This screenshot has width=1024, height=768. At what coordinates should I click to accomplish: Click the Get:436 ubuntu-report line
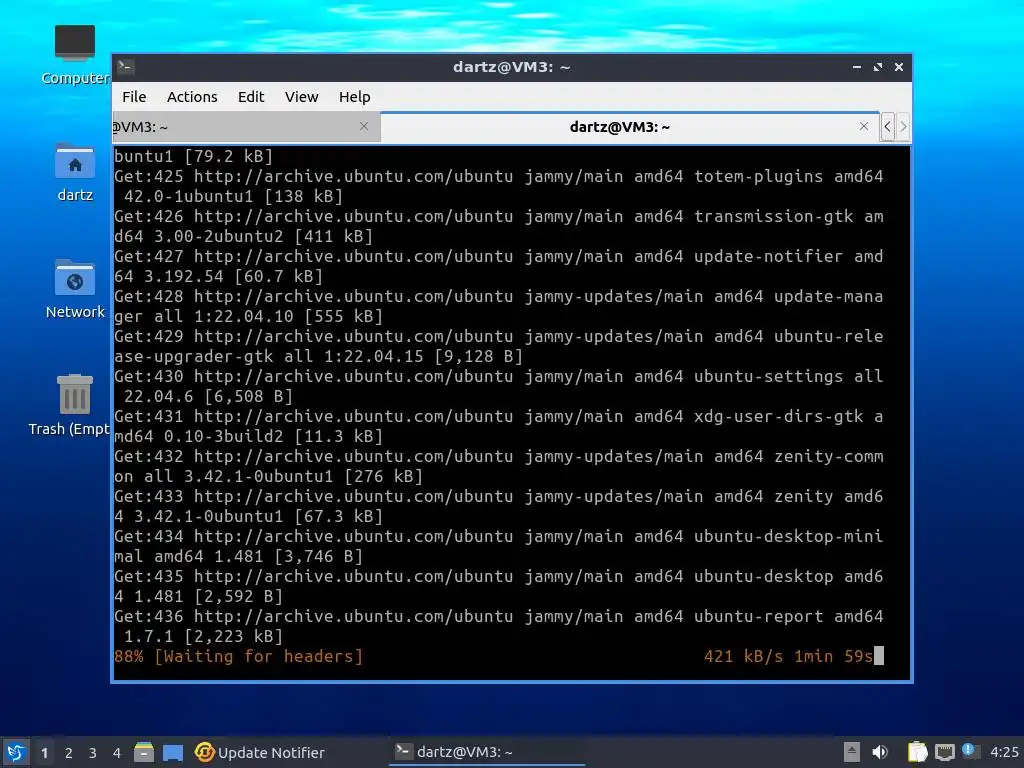point(499,626)
